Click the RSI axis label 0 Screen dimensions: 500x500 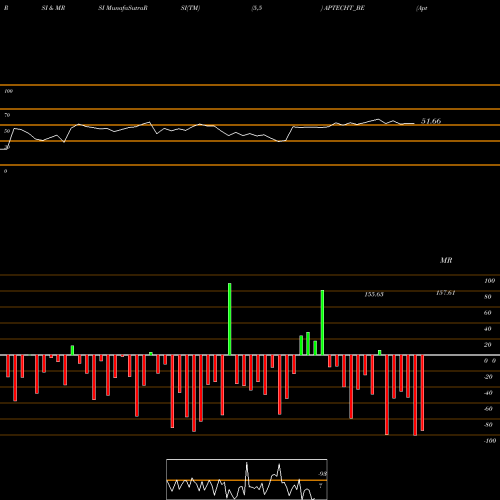[x=5, y=171]
